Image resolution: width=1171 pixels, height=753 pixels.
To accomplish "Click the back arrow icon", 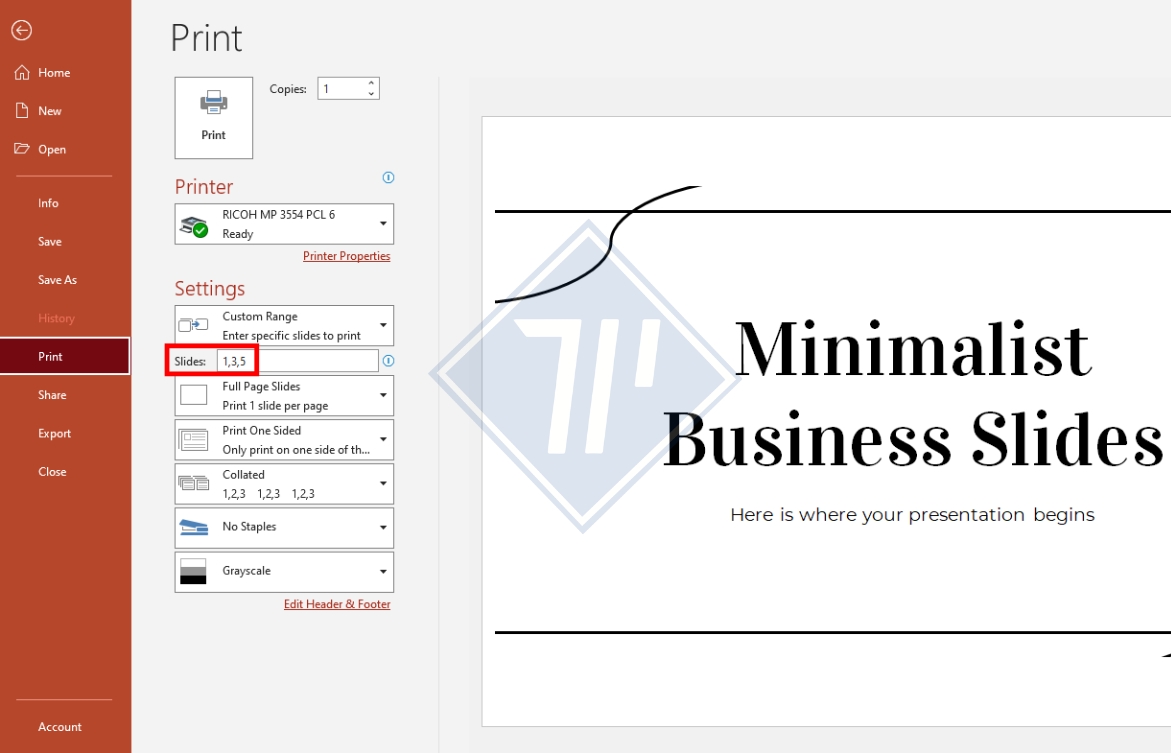I will coord(21,30).
